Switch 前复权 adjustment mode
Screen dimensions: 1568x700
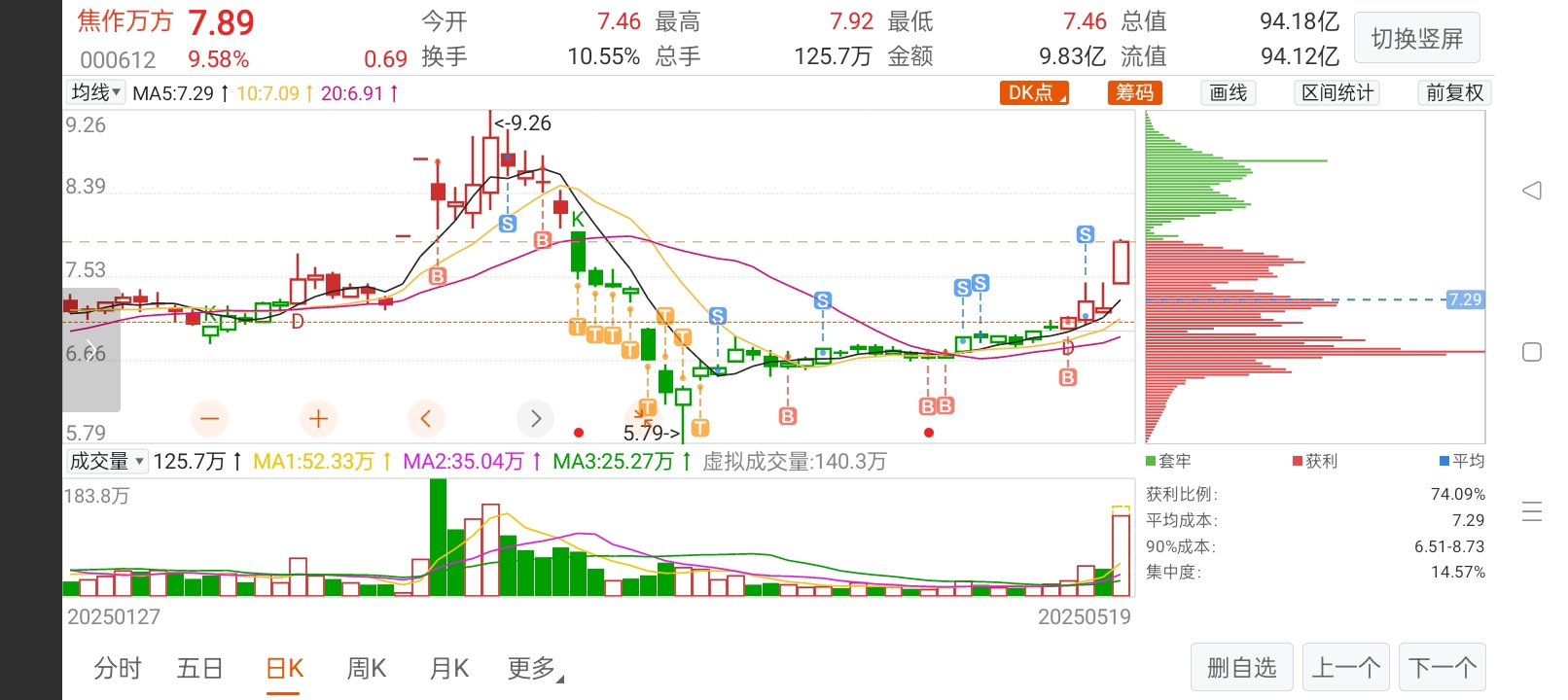tap(1454, 93)
